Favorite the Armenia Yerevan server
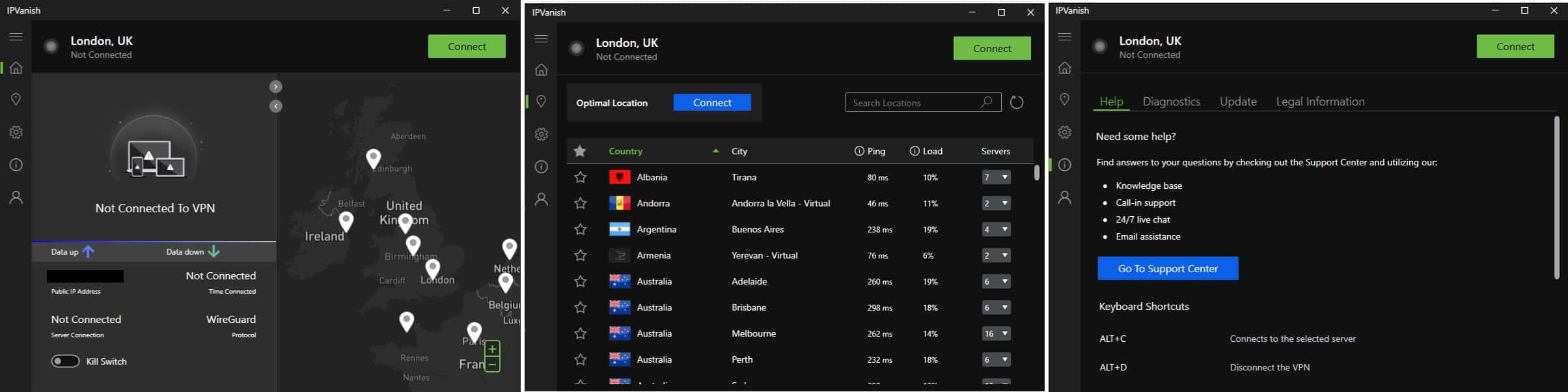The width and height of the screenshot is (1568, 392). point(581,255)
